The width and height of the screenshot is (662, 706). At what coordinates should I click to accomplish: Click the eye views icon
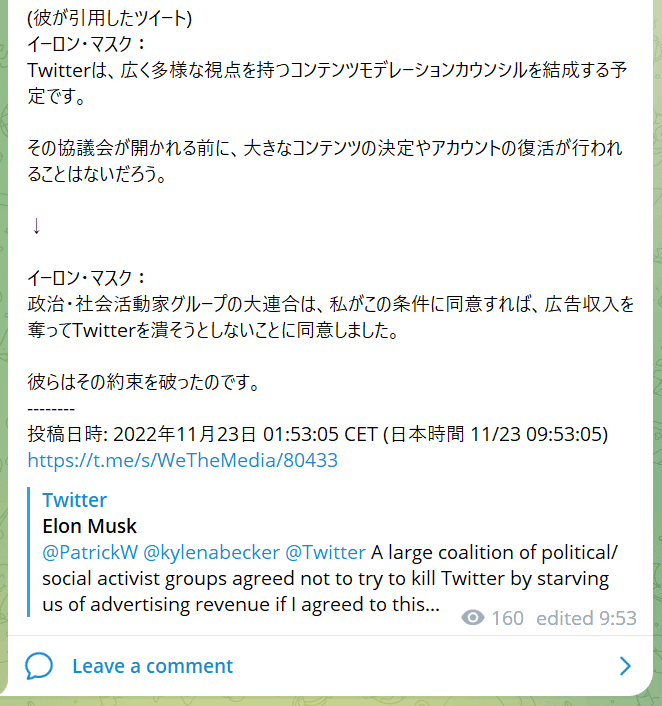(x=473, y=618)
